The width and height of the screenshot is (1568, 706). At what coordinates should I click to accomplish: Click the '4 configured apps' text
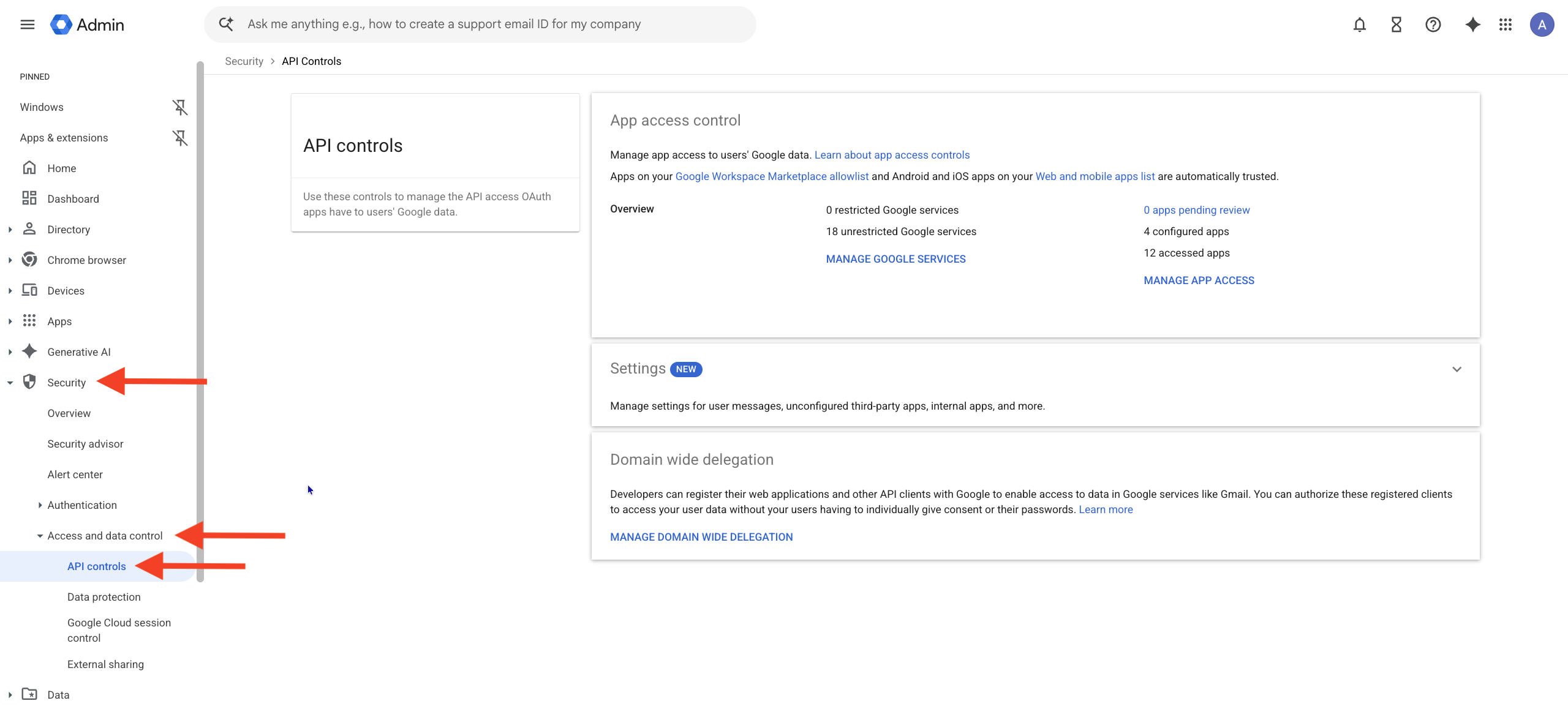pyautogui.click(x=1186, y=231)
